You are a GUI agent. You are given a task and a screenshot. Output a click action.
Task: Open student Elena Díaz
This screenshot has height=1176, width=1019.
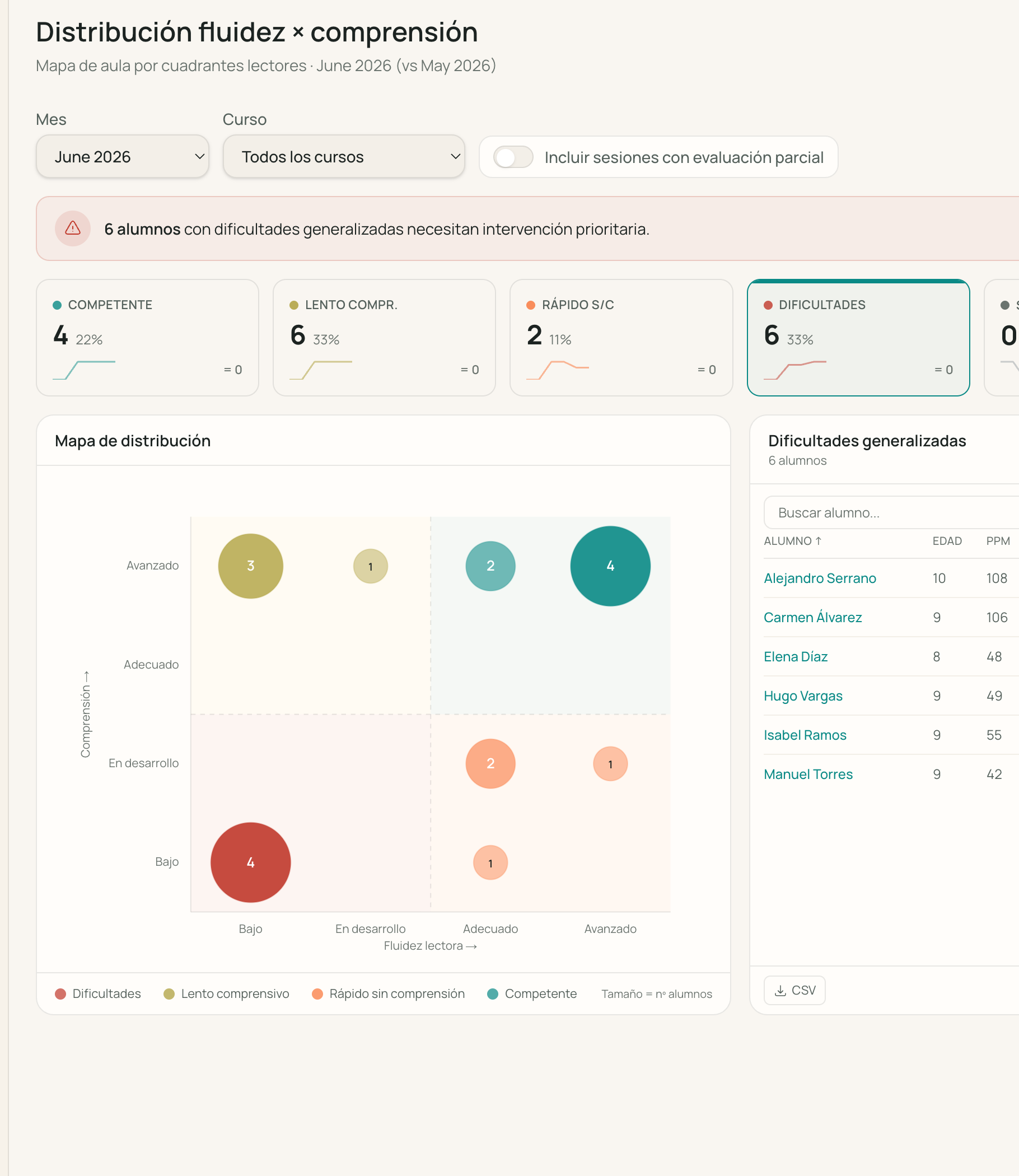pos(796,656)
